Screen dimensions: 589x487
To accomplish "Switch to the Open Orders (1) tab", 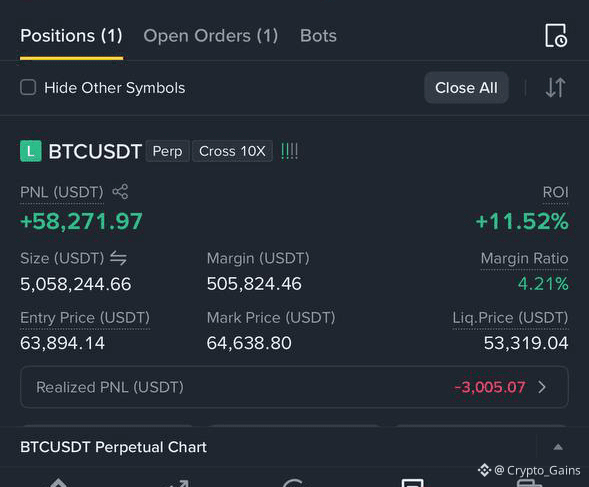I will pos(211,36).
